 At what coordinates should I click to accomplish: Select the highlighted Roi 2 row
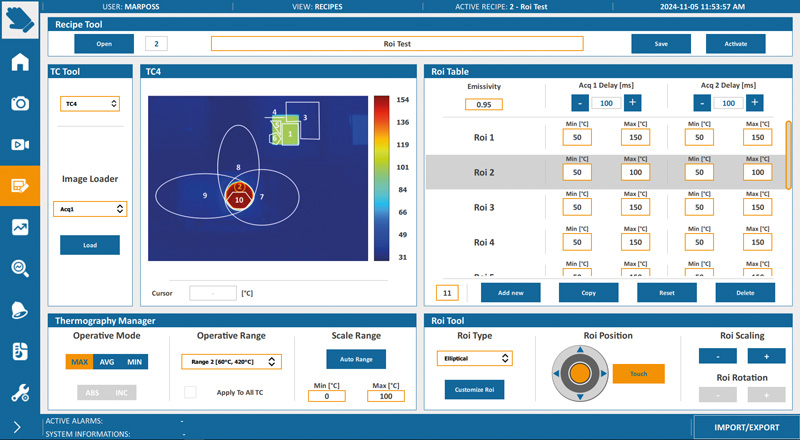(x=606, y=172)
